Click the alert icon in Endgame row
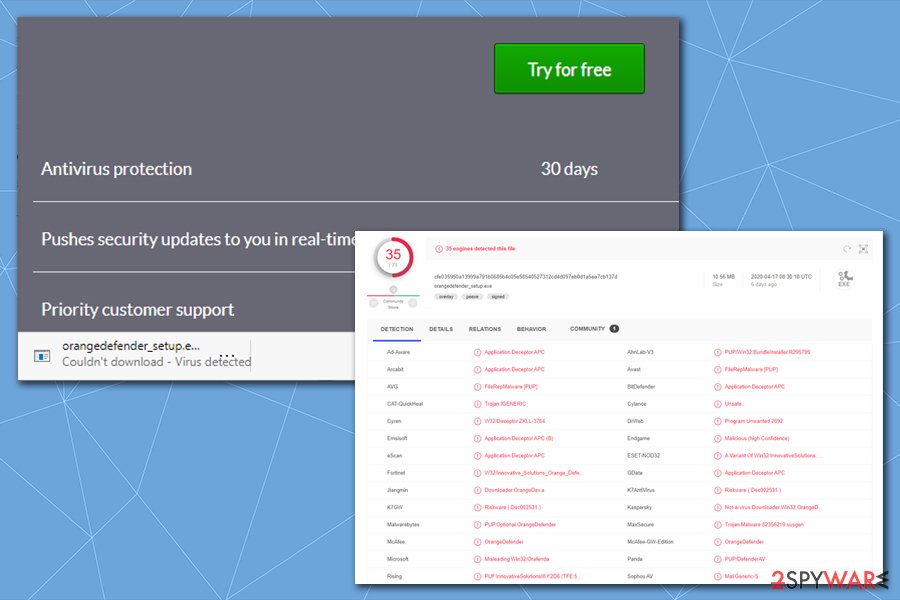 (717, 438)
